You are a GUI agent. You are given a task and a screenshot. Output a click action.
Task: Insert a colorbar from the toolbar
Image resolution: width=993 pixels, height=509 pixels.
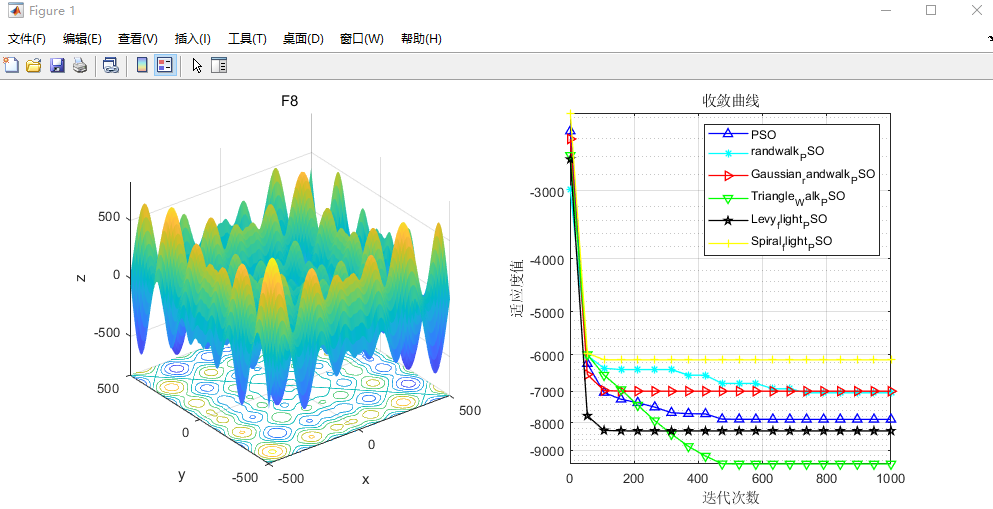click(142, 65)
